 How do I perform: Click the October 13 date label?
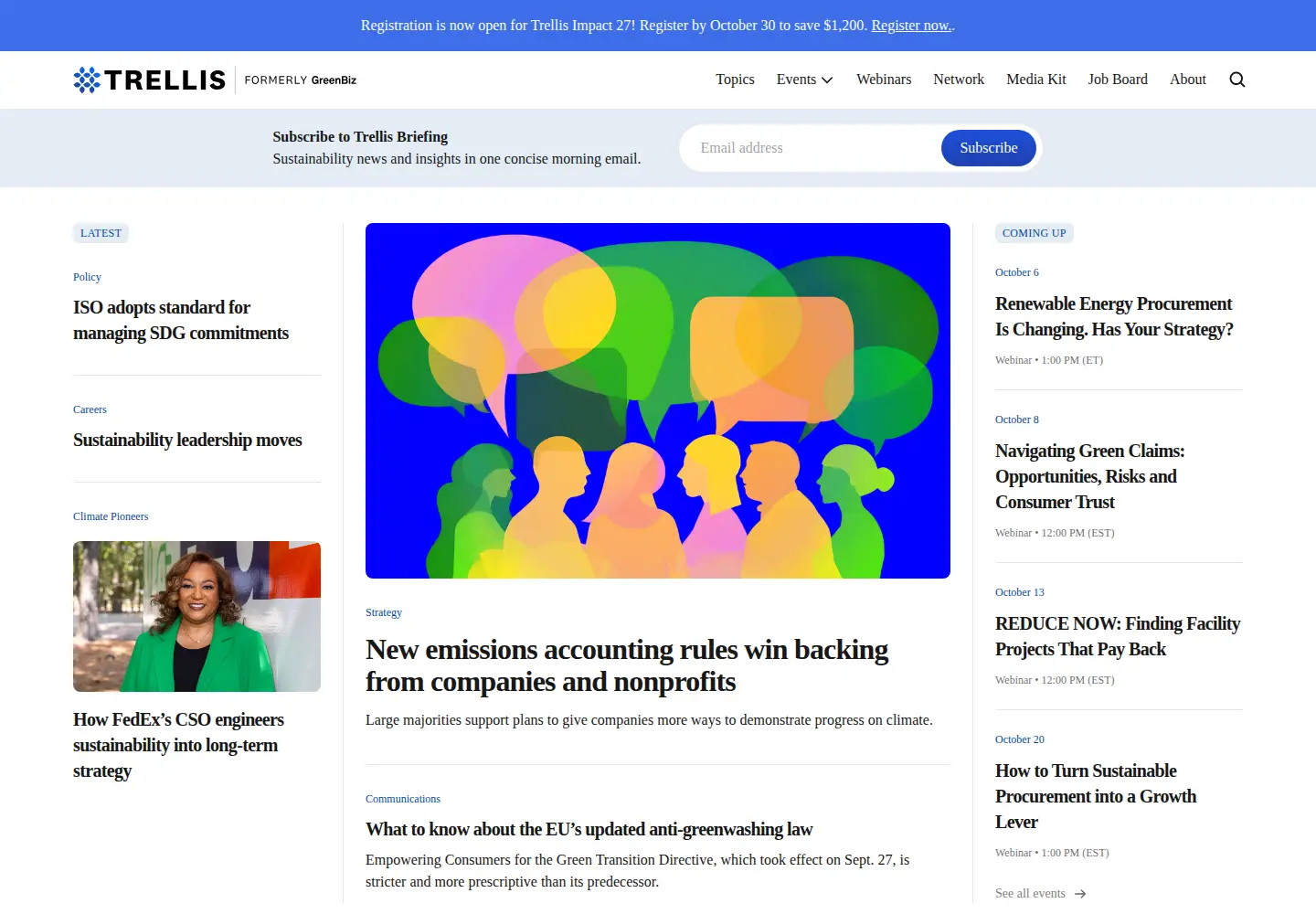click(1020, 592)
